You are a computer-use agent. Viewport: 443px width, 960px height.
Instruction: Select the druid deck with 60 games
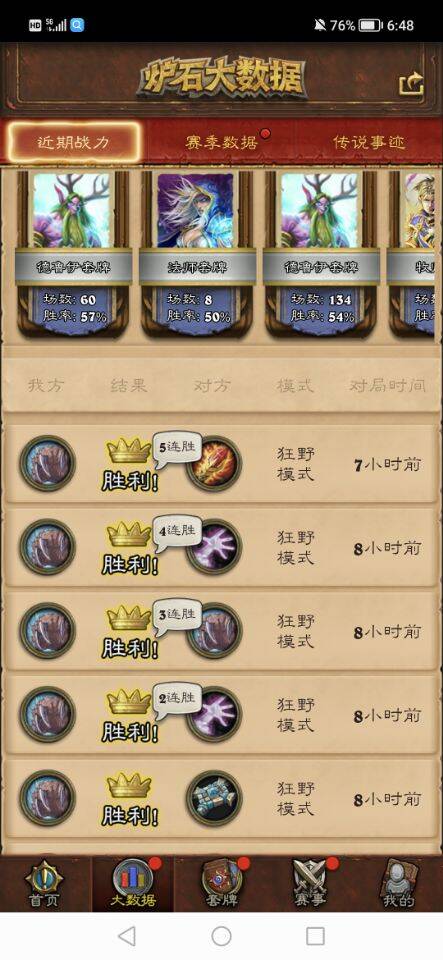pyautogui.click(x=73, y=253)
